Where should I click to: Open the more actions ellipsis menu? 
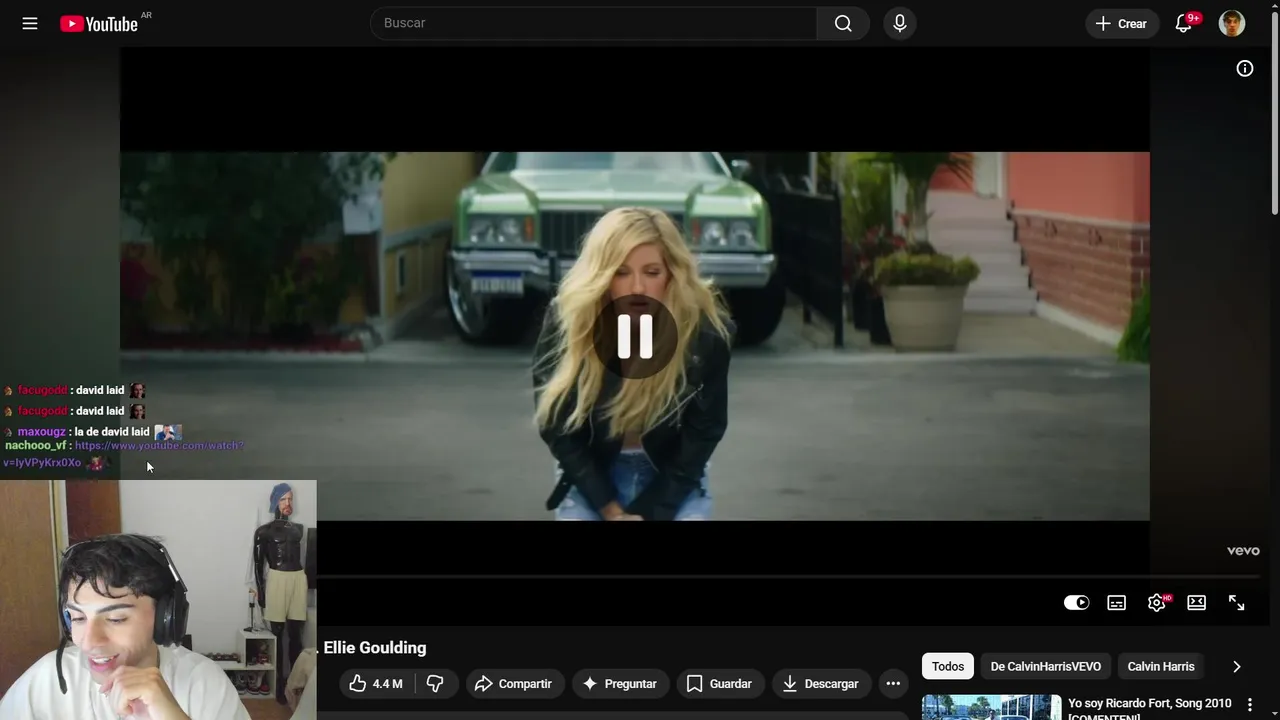point(893,684)
